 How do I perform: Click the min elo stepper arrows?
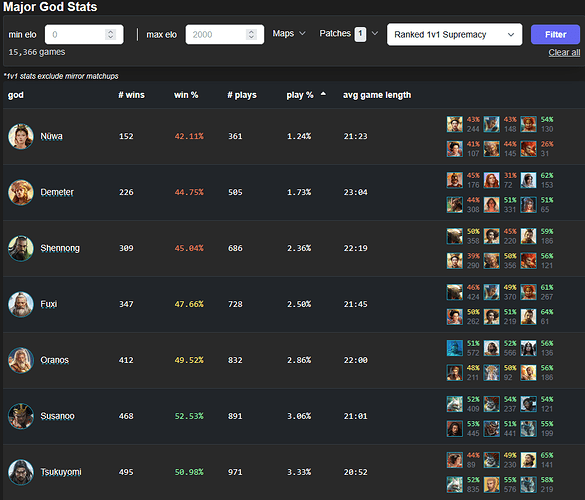(110, 34)
